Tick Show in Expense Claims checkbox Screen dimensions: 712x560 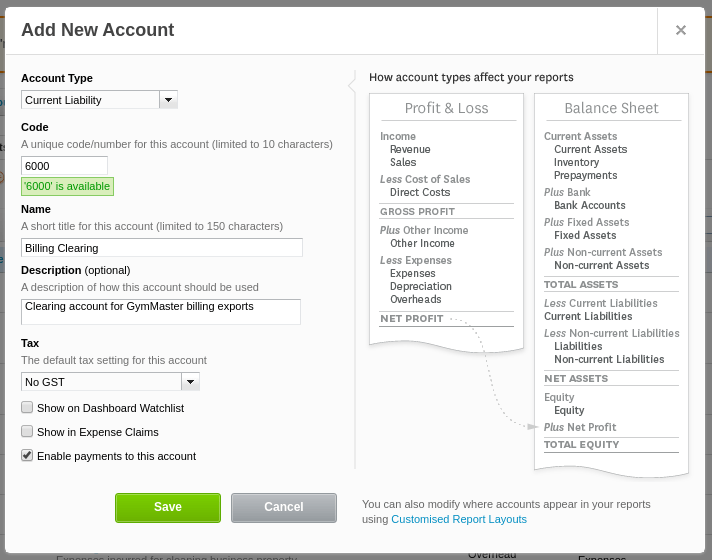[x=28, y=432]
